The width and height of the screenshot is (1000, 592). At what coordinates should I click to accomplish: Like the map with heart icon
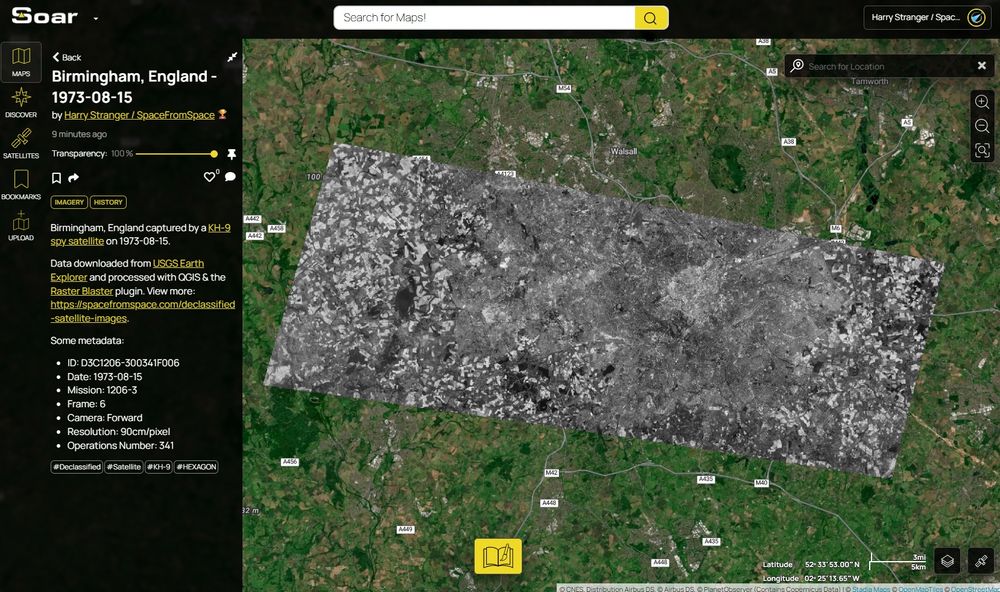click(209, 177)
